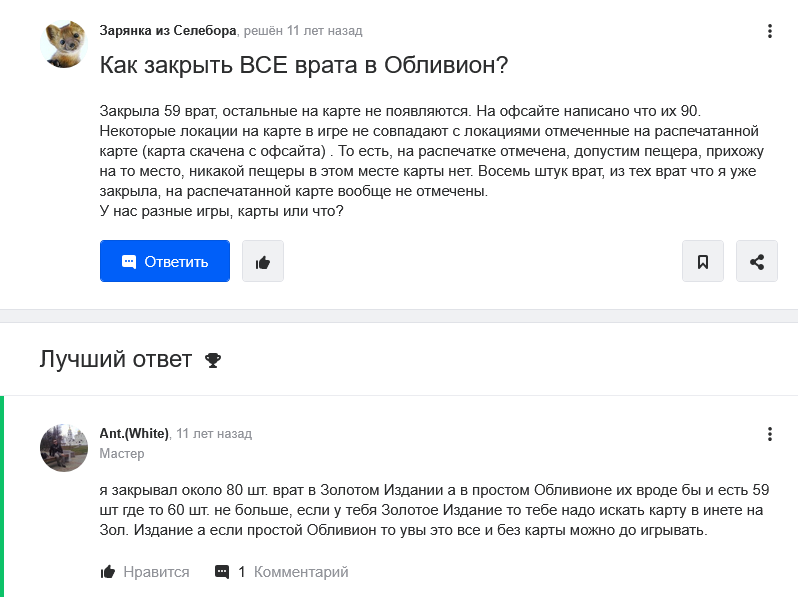
Task: Click the Лучший ответ heading
Action: [116, 359]
